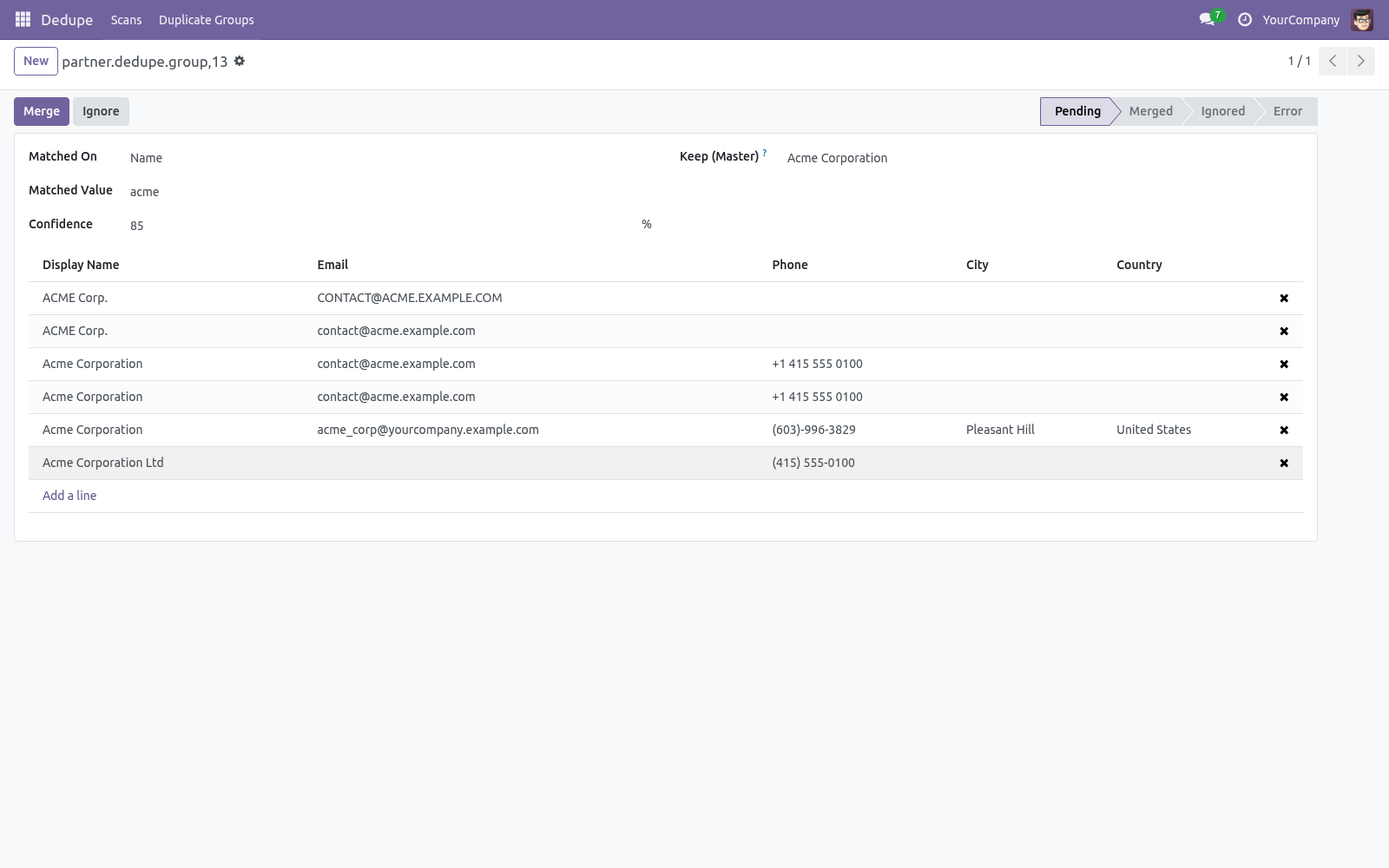
Task: Select the Pleasant Hill city cell
Action: [1034, 430]
